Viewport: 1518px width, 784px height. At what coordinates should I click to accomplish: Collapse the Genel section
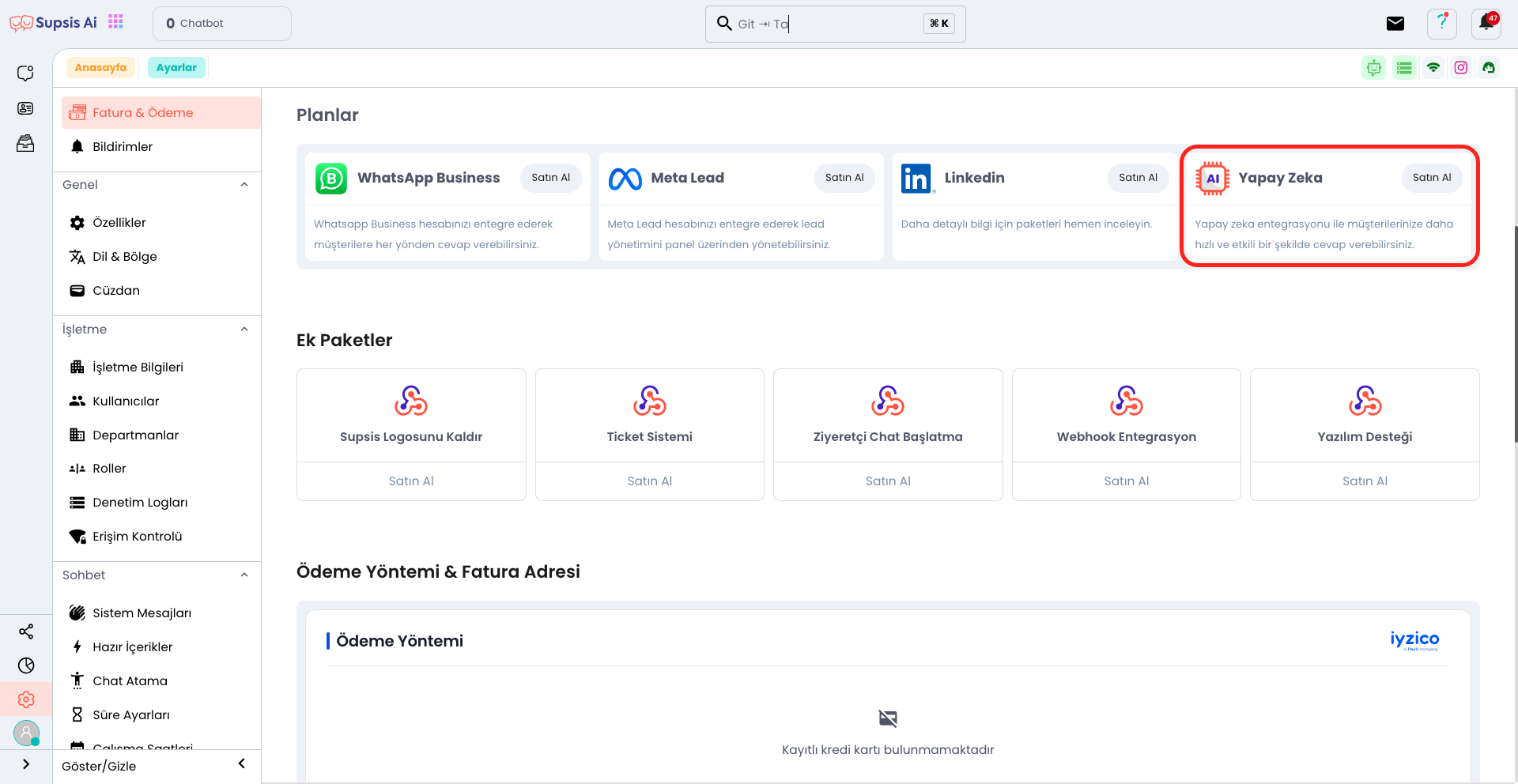[244, 185]
